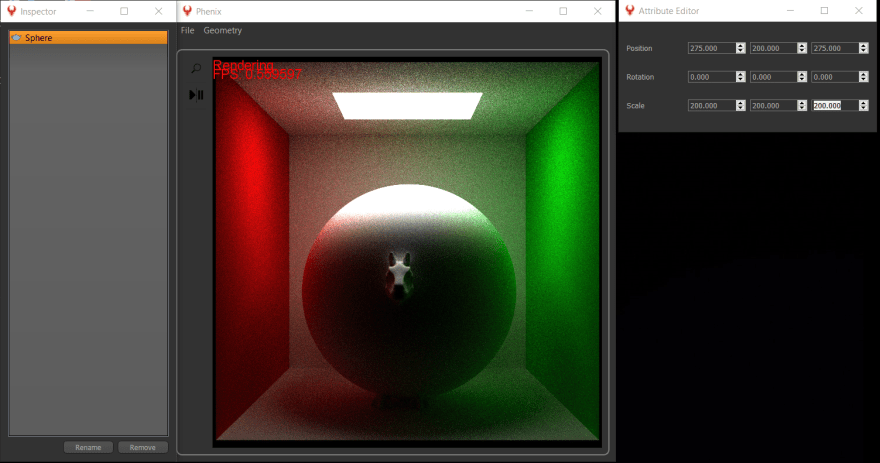This screenshot has width=880, height=463.
Task: Close the Attribute Editor window
Action: (859, 11)
